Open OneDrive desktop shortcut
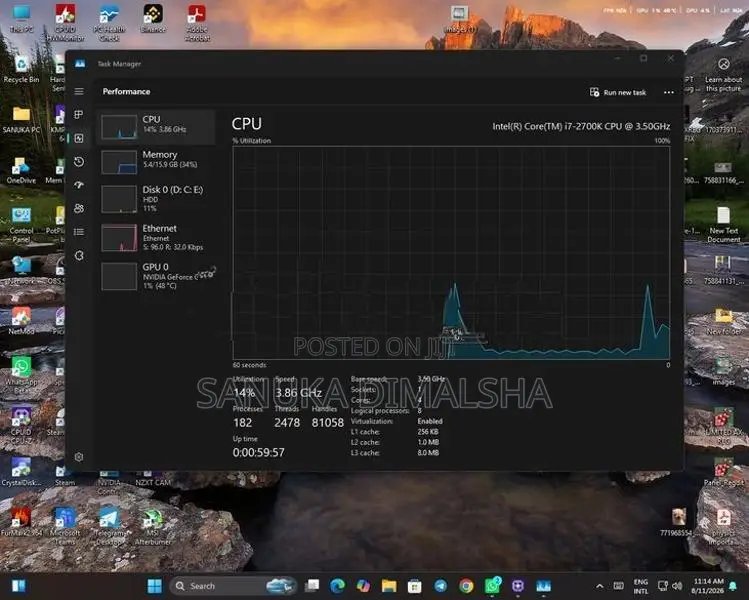Viewport: 749px width, 600px height. point(21,171)
